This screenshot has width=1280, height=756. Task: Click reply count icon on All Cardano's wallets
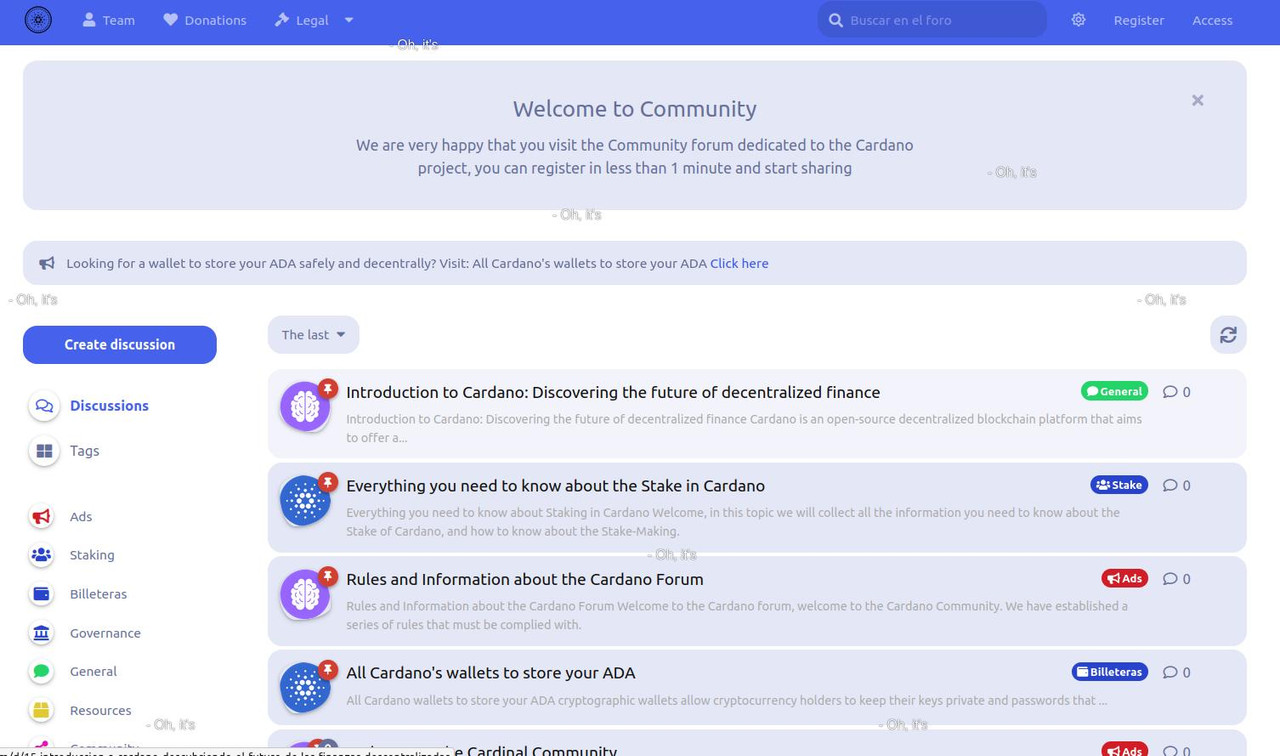[x=1170, y=672]
